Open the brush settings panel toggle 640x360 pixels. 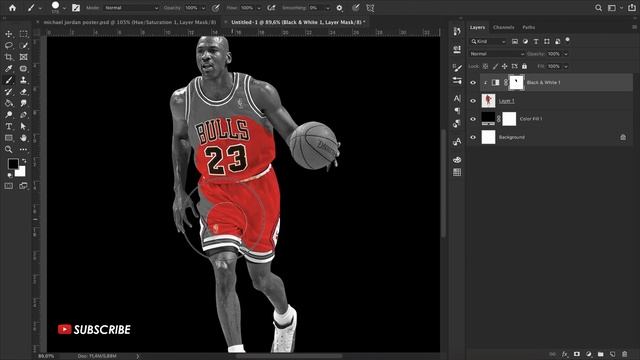(x=76, y=8)
